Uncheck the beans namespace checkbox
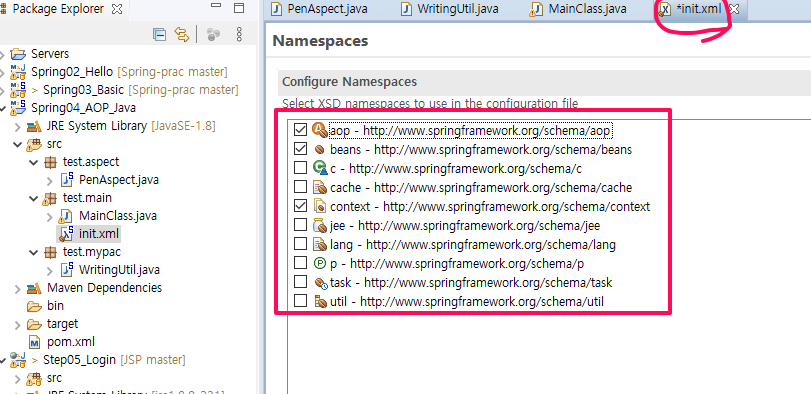This screenshot has height=394, width=811. tap(300, 149)
